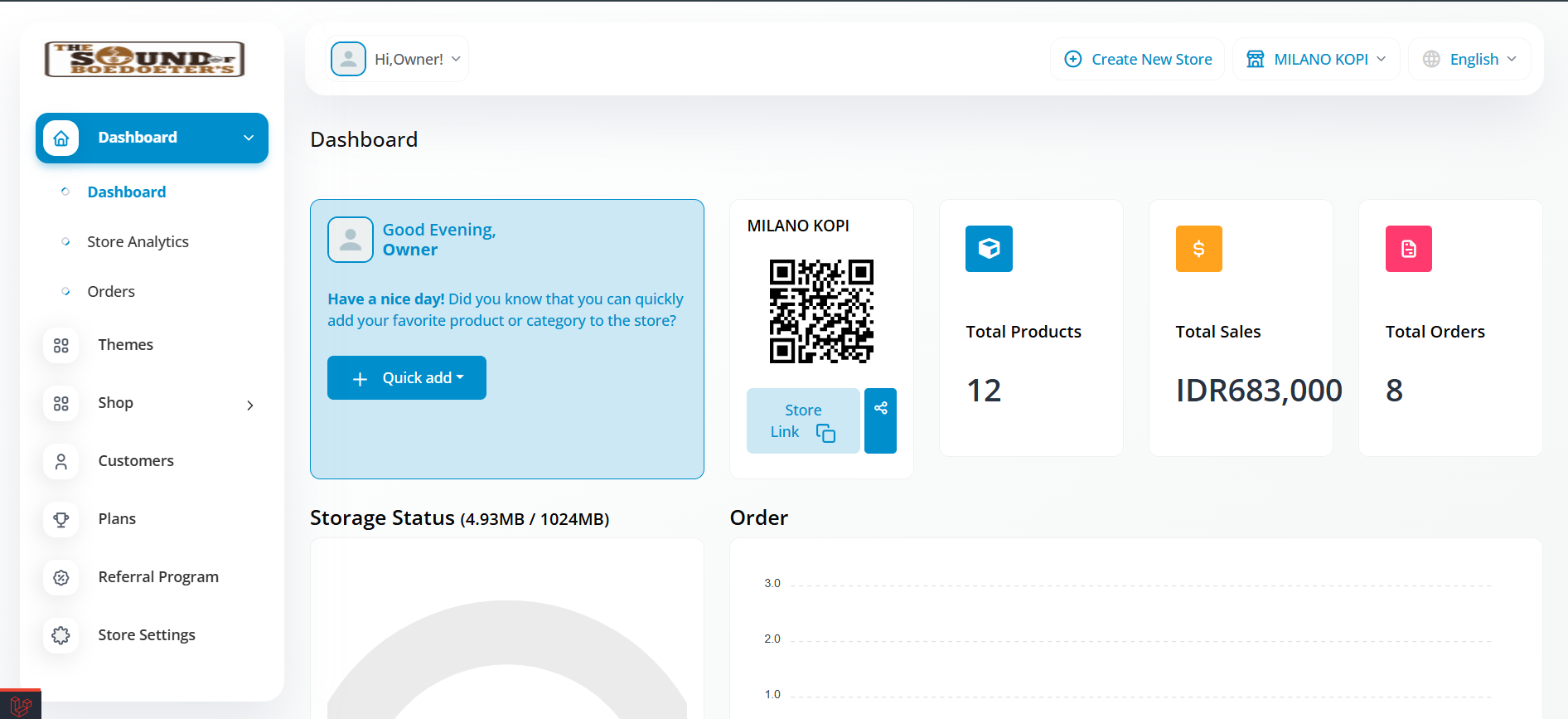The image size is (1568, 719).
Task: Click the store QR code
Action: (821, 311)
